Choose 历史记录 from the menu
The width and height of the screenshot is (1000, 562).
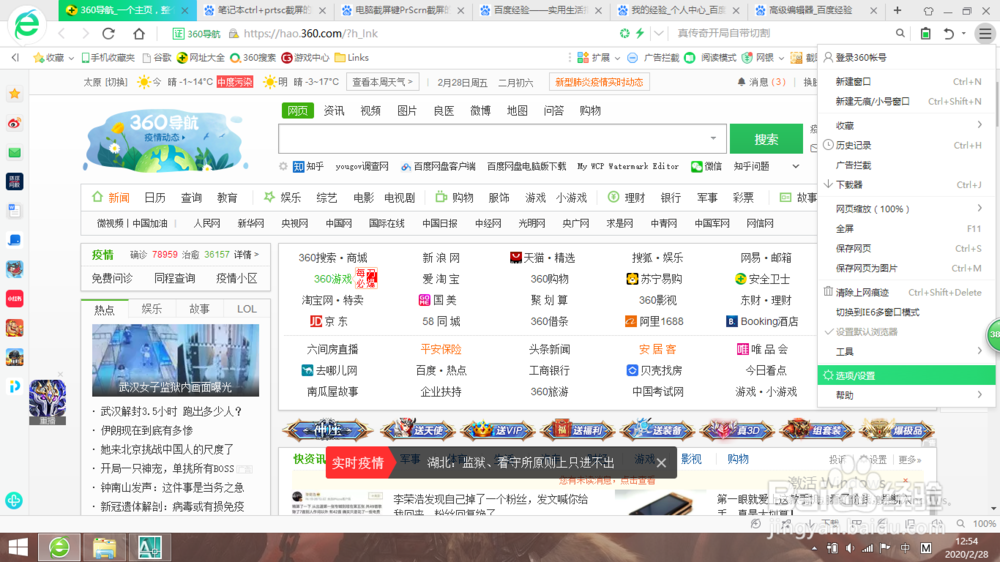pos(906,145)
